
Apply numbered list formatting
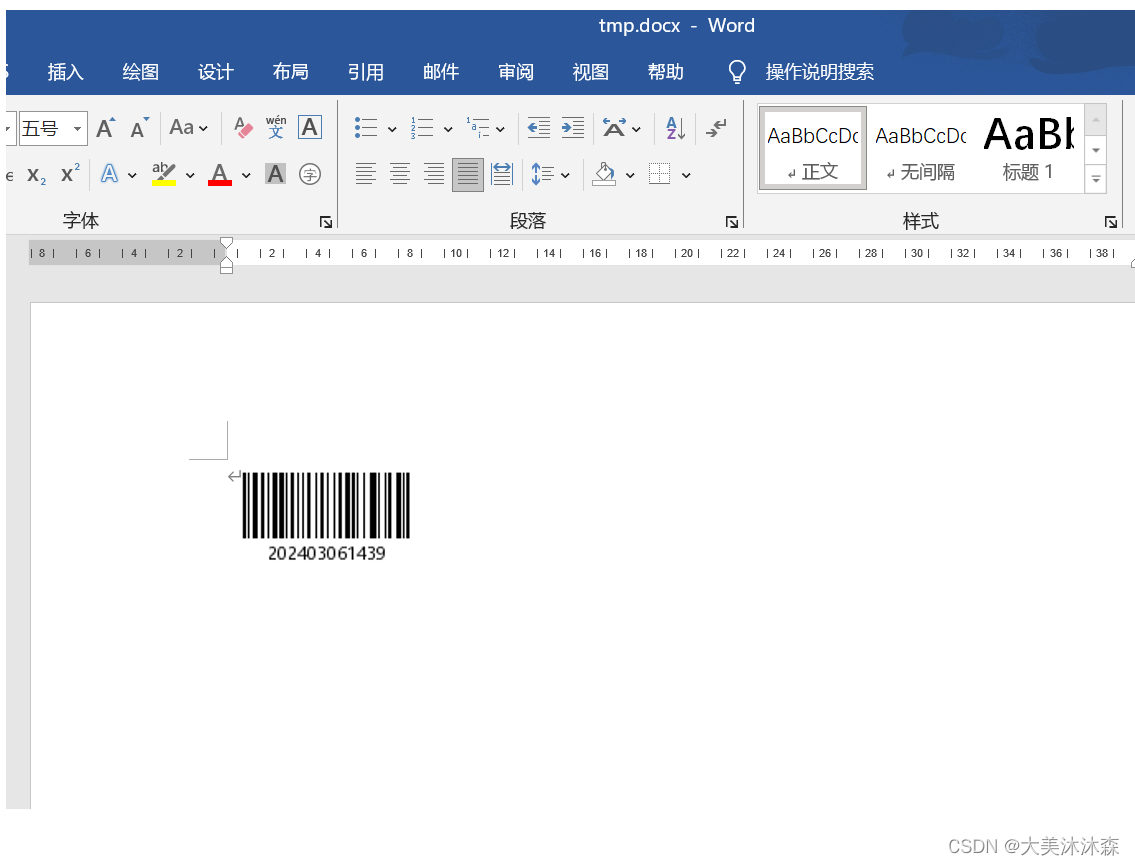coord(422,128)
